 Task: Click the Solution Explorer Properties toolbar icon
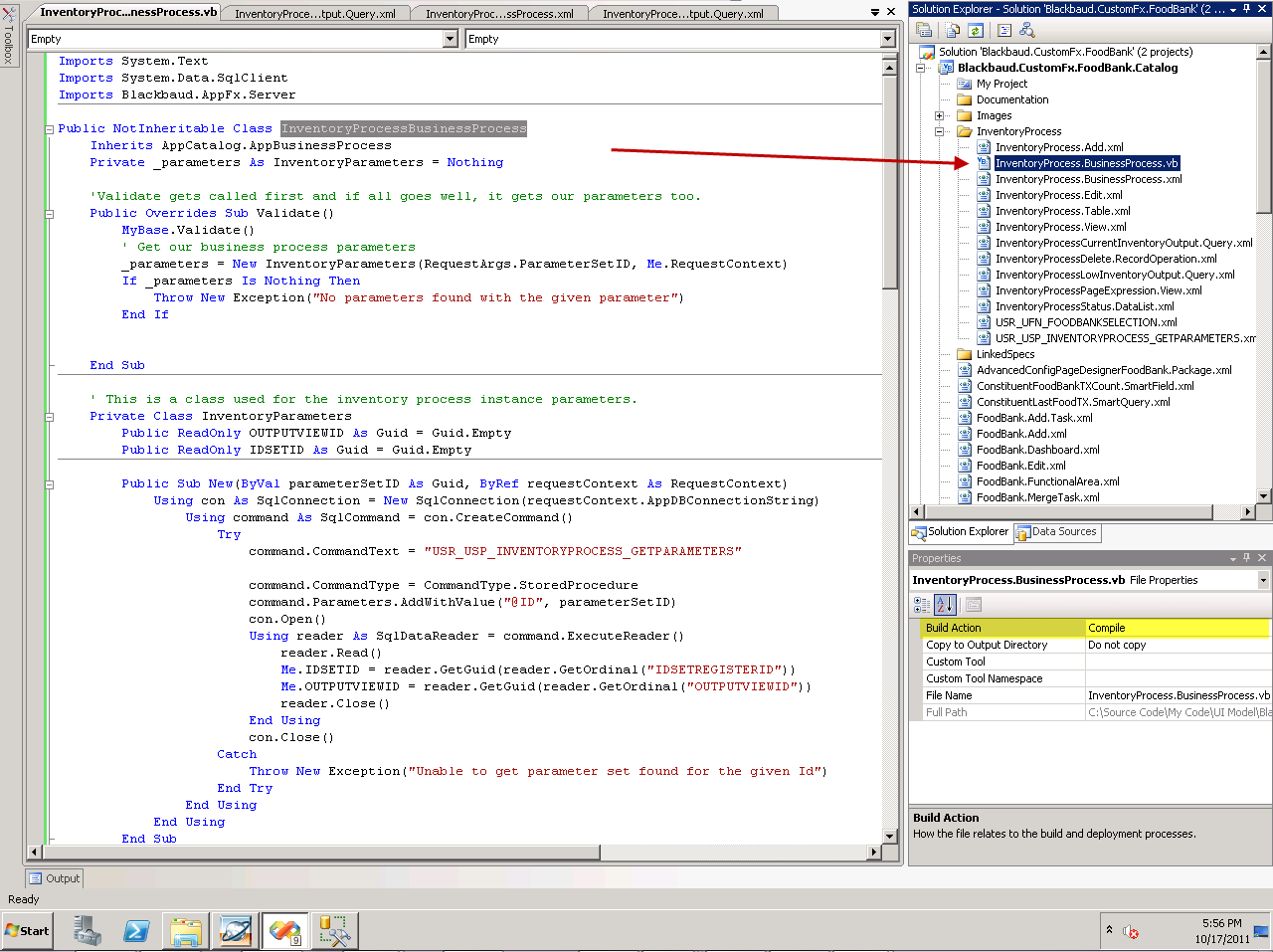point(924,31)
